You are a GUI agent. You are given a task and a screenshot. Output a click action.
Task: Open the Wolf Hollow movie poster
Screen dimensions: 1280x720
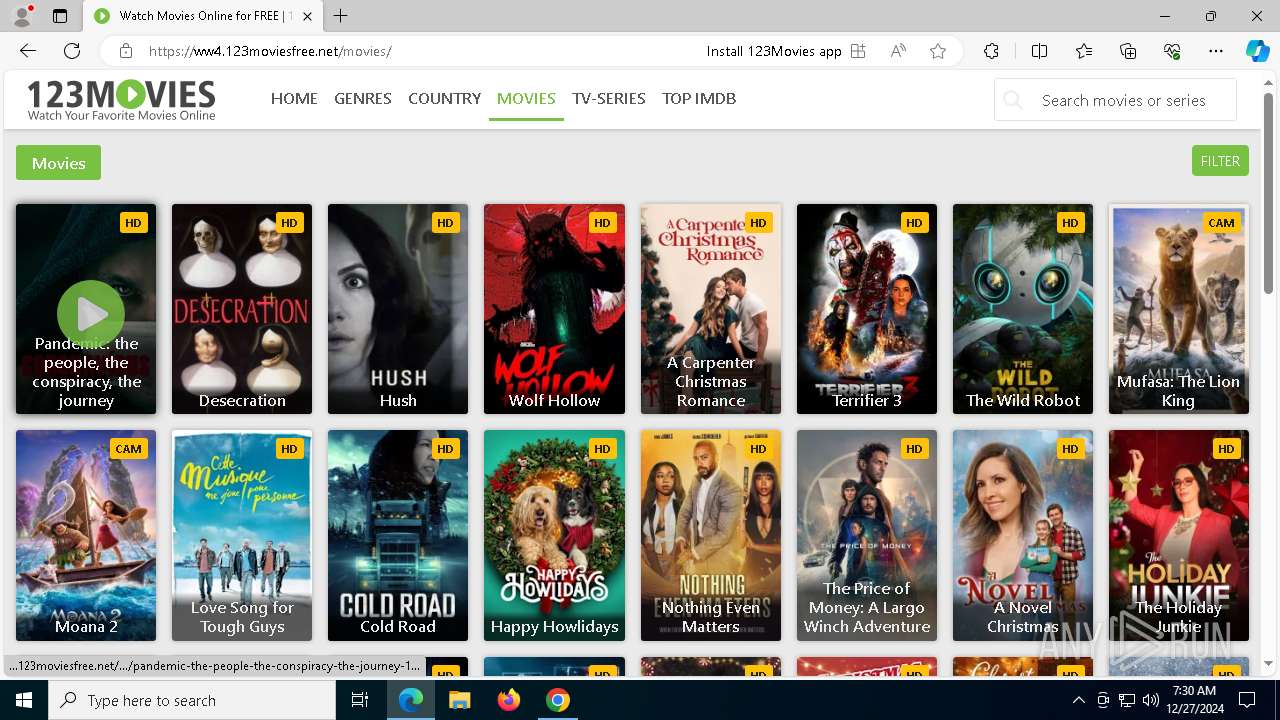(554, 309)
